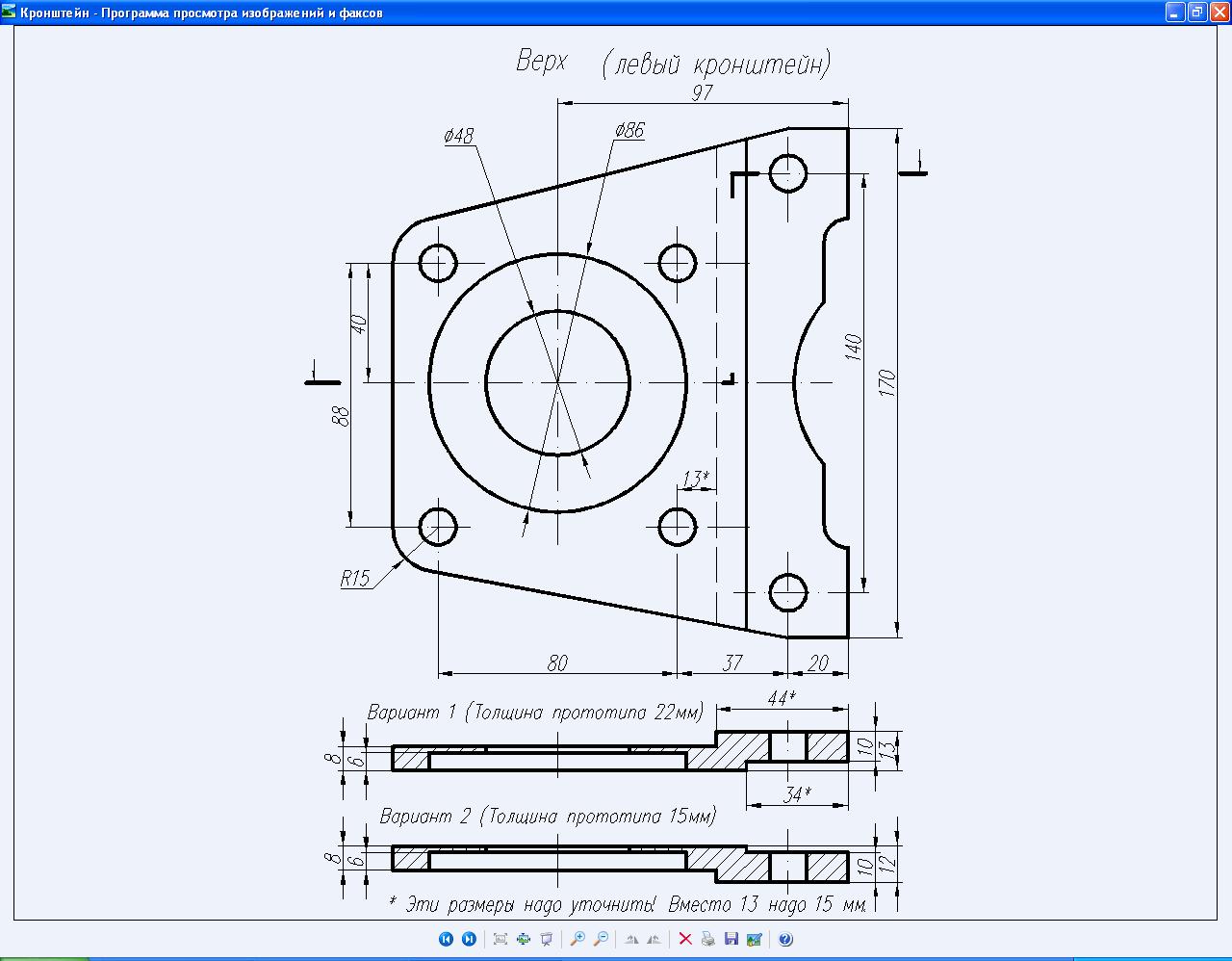Rotate the image counterclockwise

click(x=654, y=939)
